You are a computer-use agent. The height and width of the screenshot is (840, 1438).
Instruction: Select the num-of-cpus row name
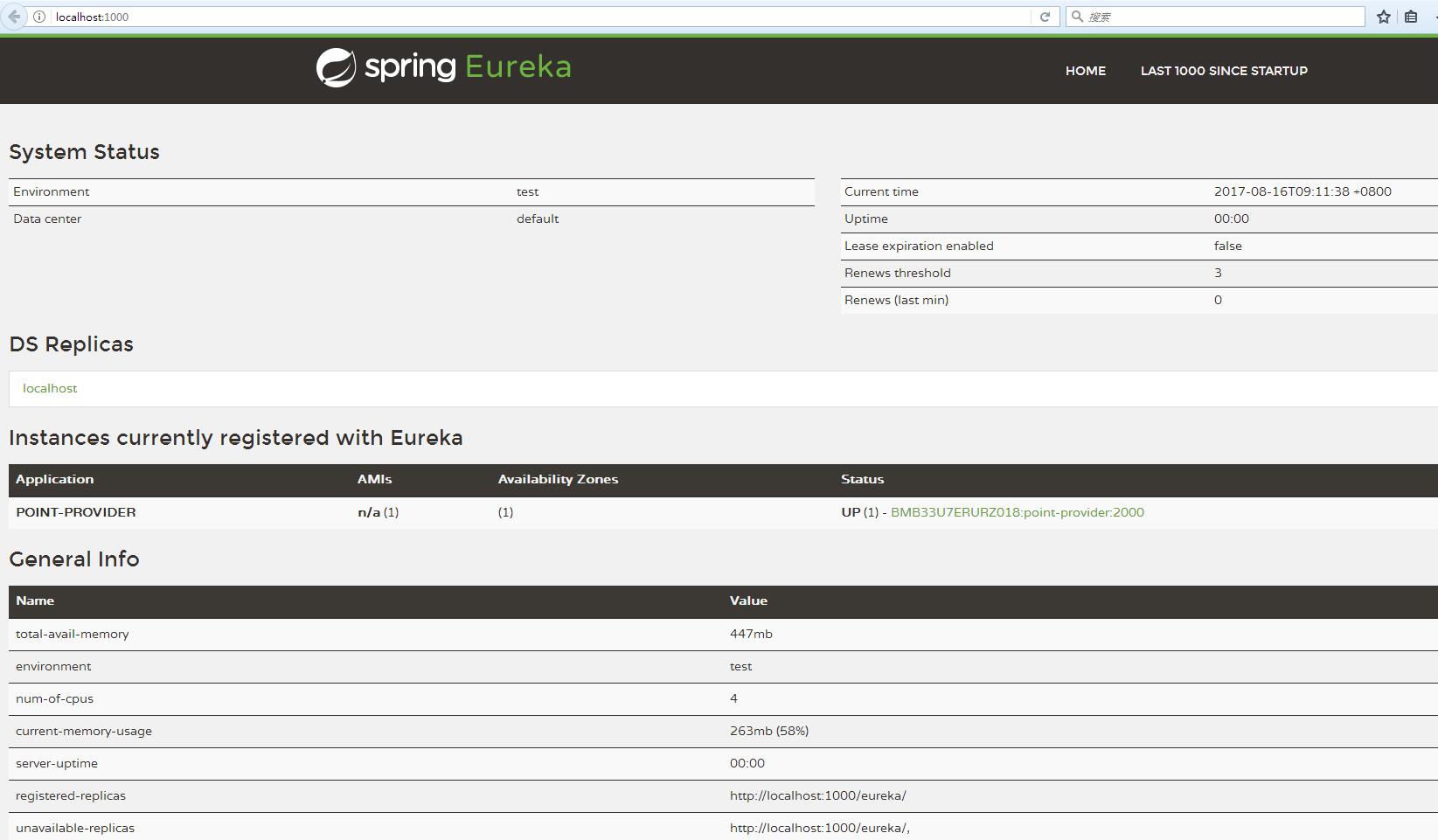(54, 698)
